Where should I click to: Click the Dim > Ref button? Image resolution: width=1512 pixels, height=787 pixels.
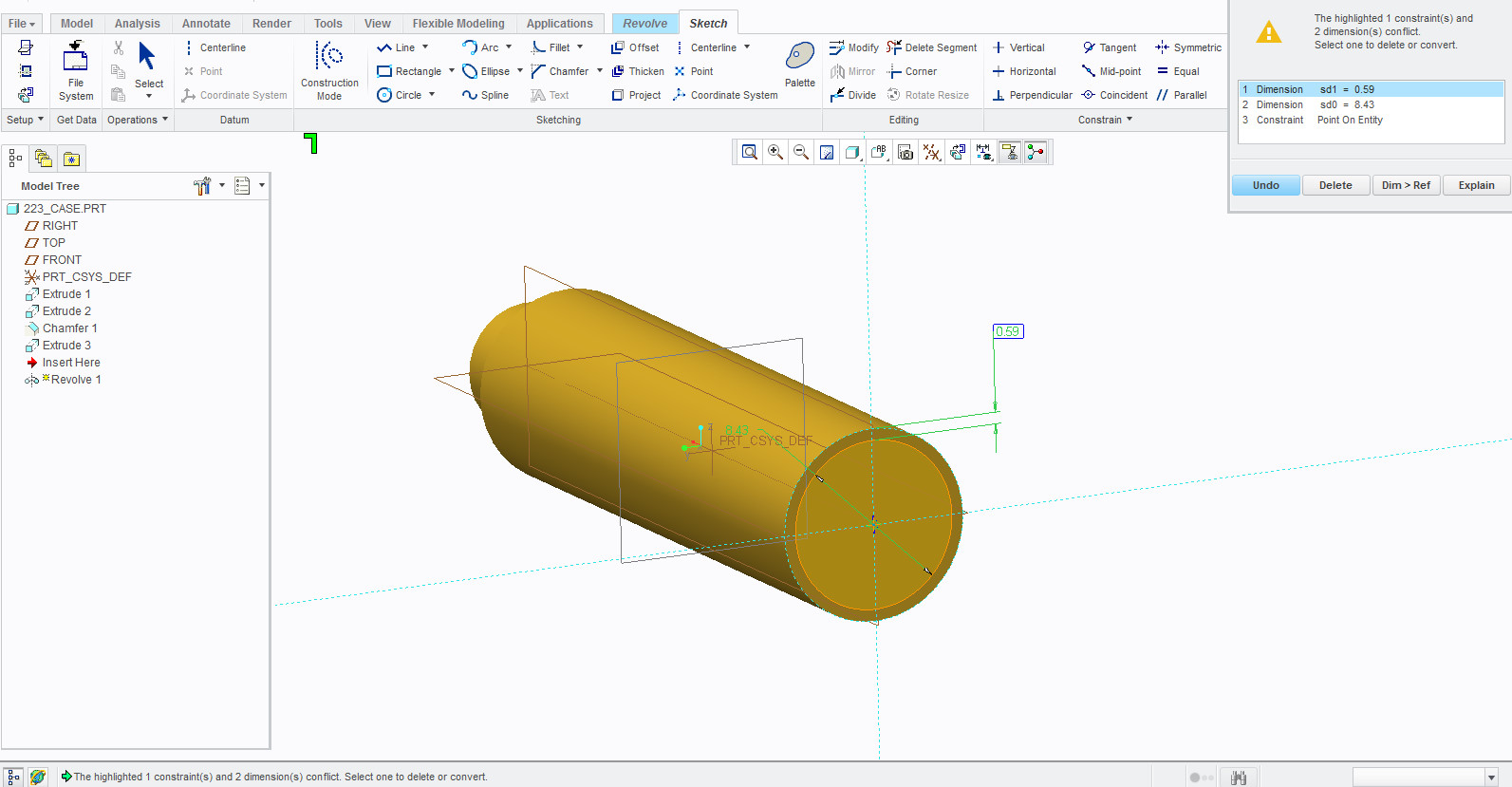(x=1407, y=185)
